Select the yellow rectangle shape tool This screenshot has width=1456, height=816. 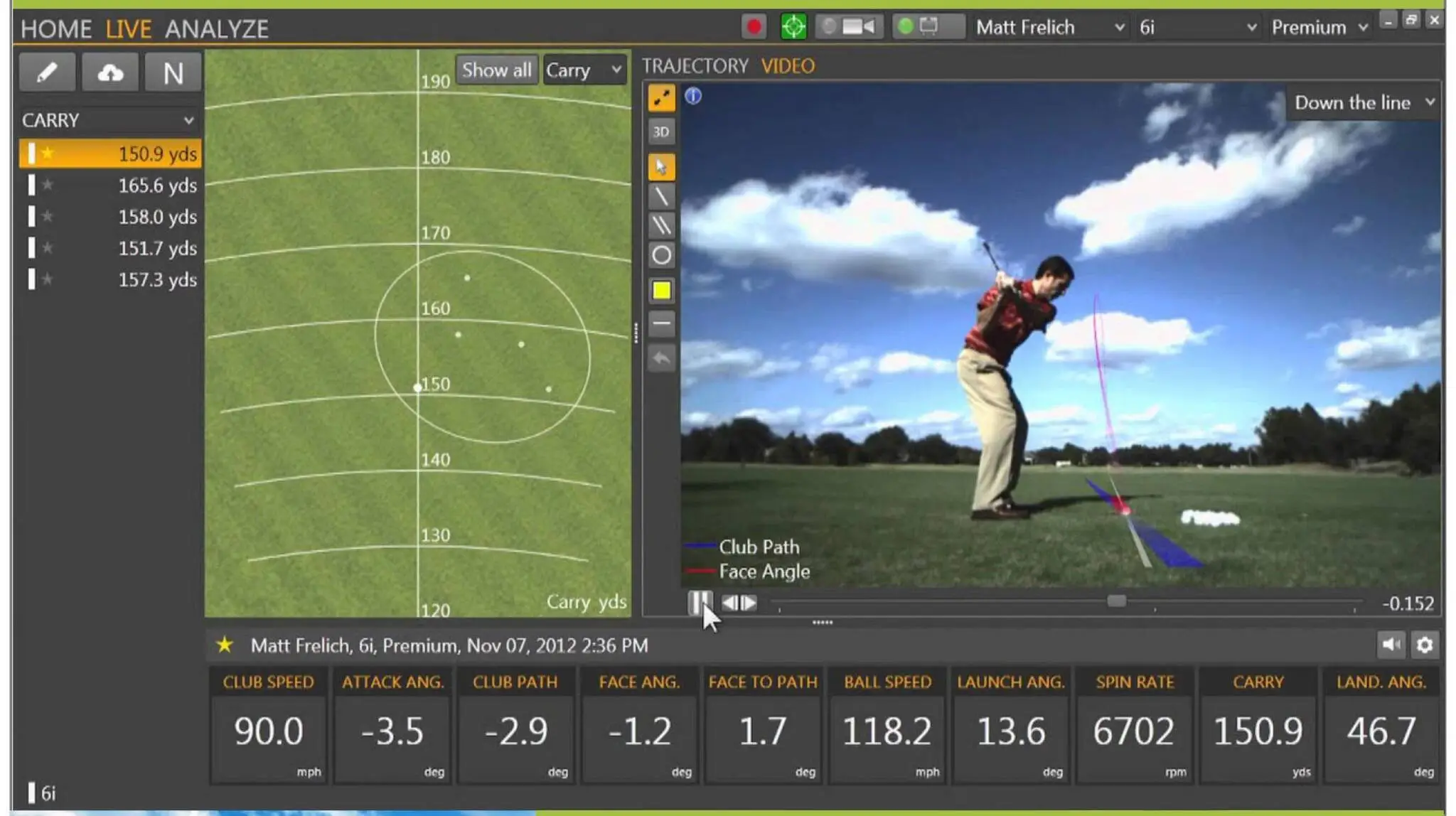click(x=661, y=290)
